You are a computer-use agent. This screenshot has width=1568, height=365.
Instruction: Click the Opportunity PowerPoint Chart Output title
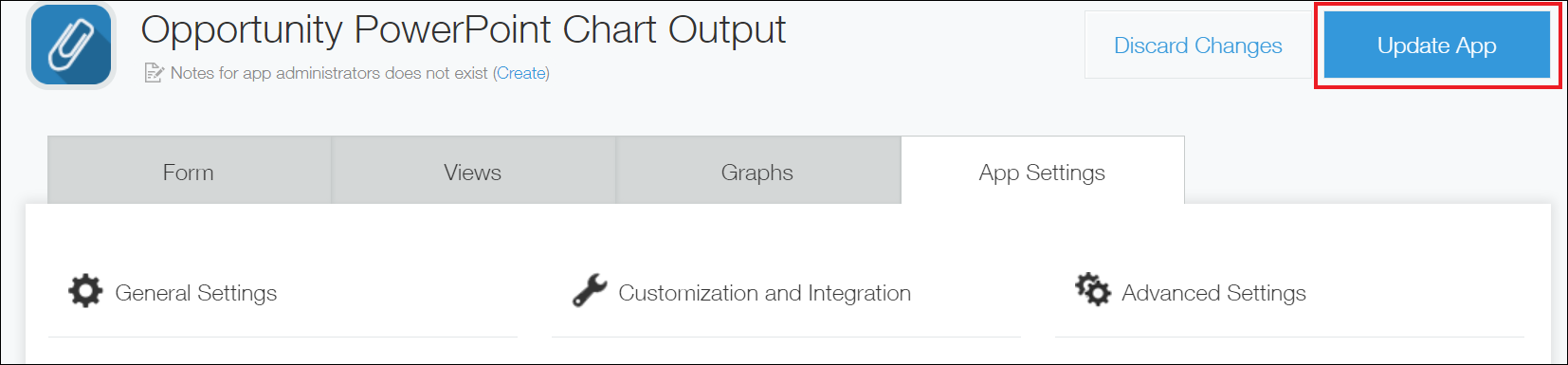pyautogui.click(x=464, y=30)
